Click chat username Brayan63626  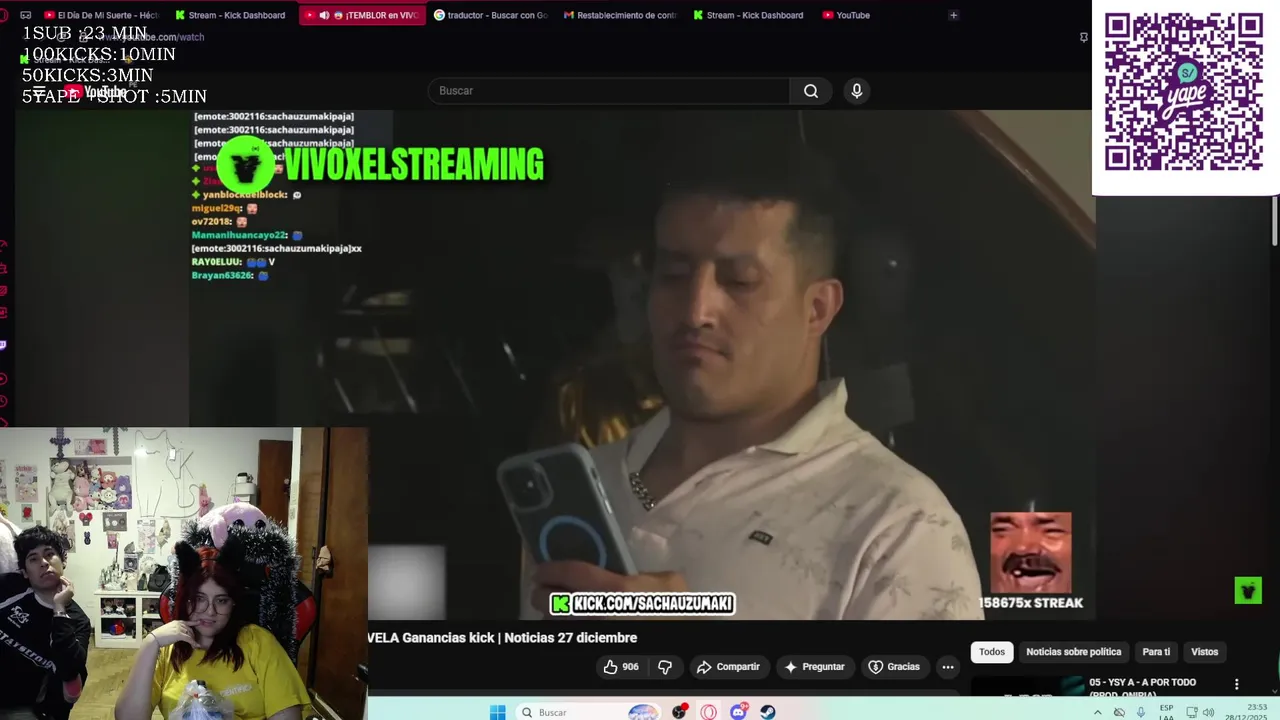pyautogui.click(x=222, y=275)
